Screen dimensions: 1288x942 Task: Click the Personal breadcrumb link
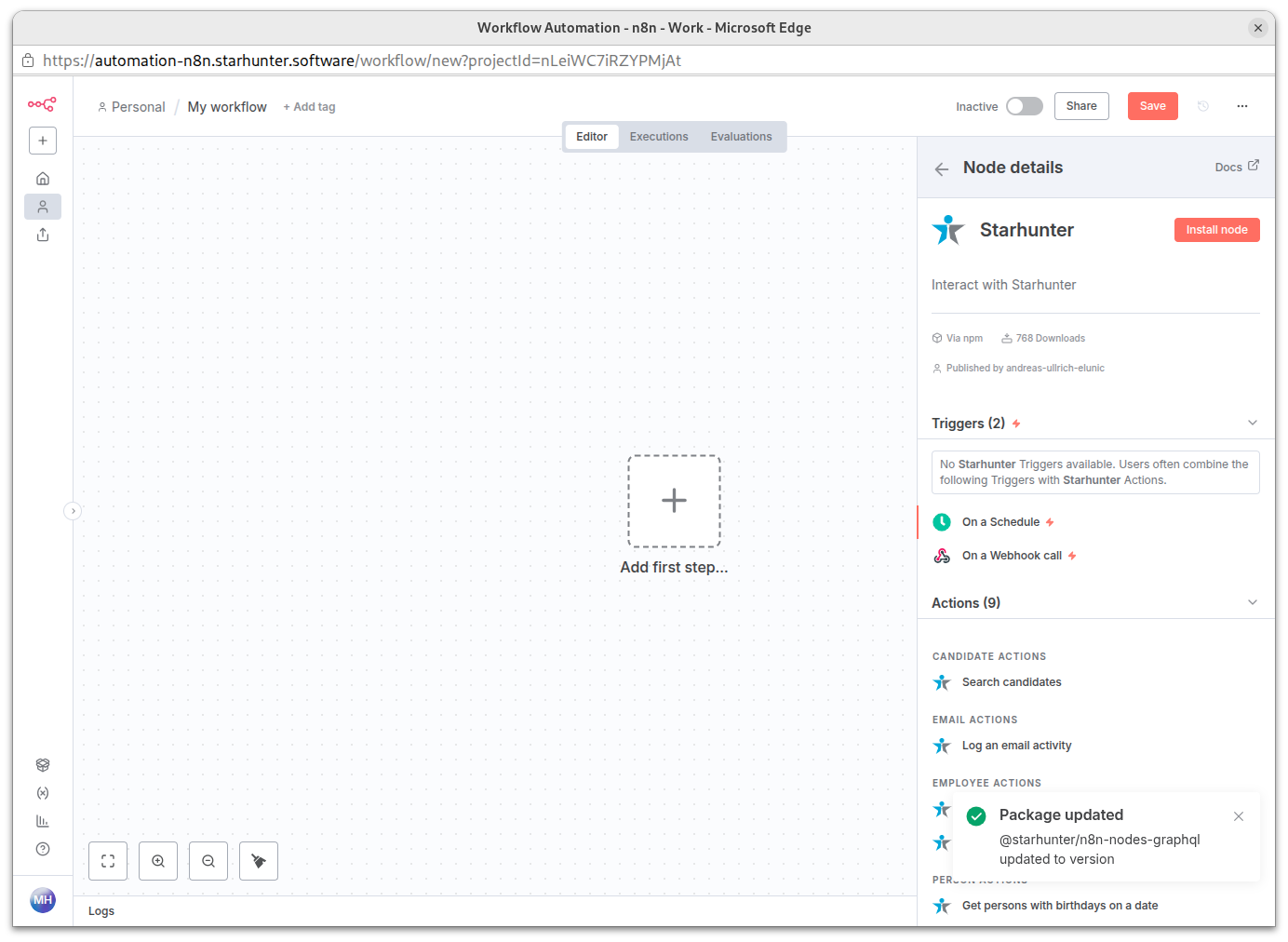pos(131,107)
